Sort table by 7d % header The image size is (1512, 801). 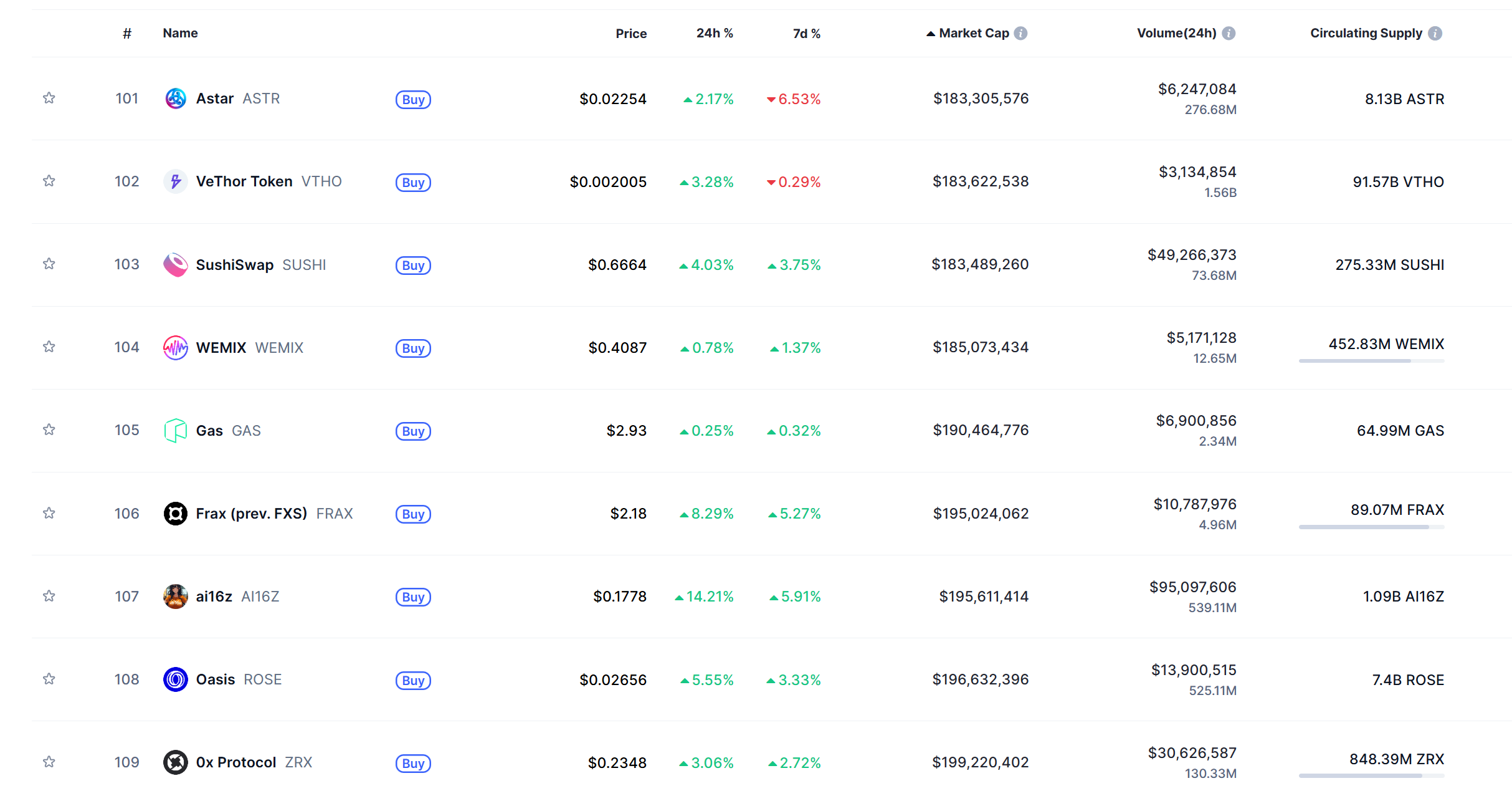pyautogui.click(x=807, y=34)
